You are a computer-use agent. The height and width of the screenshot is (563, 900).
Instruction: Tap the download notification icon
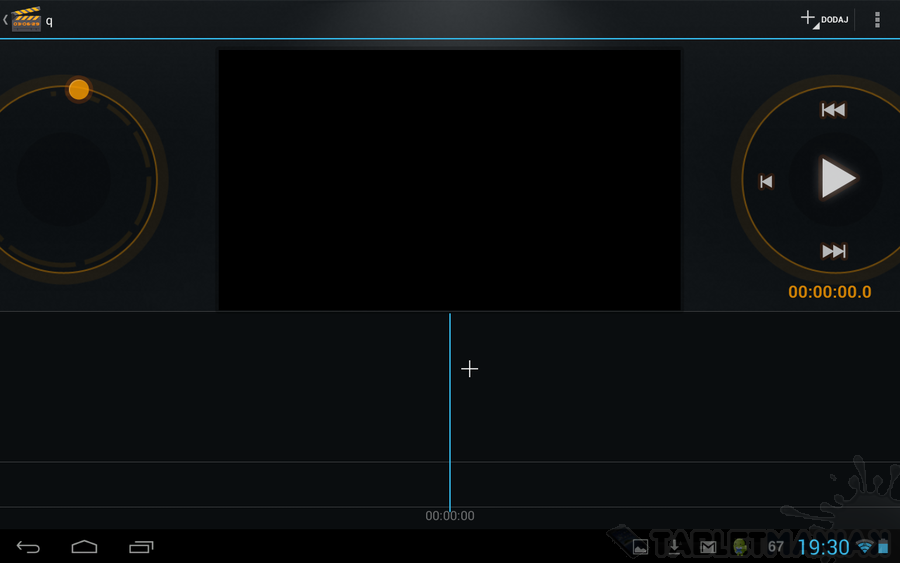[x=675, y=547]
